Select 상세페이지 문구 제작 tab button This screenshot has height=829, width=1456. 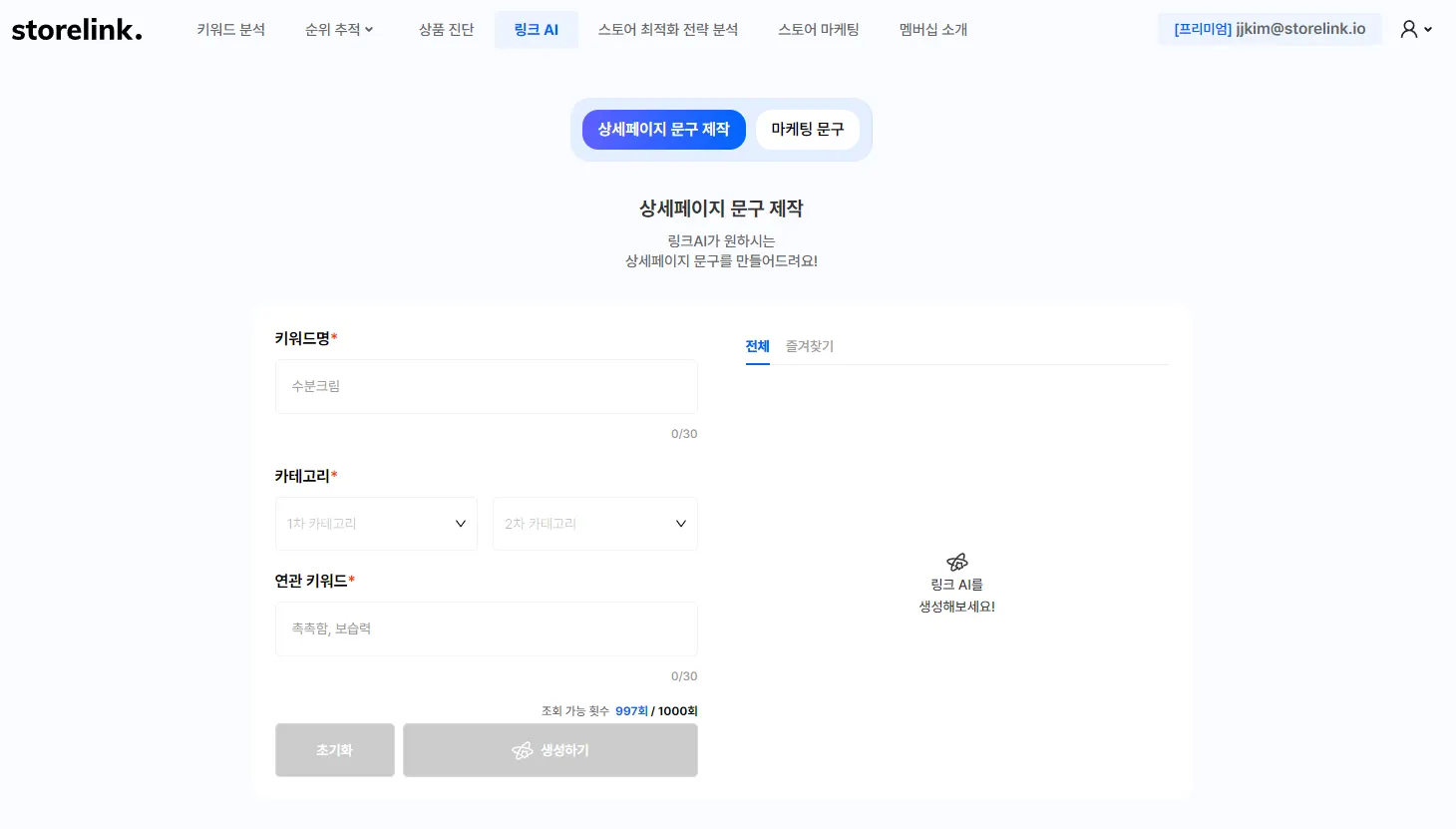pos(664,130)
